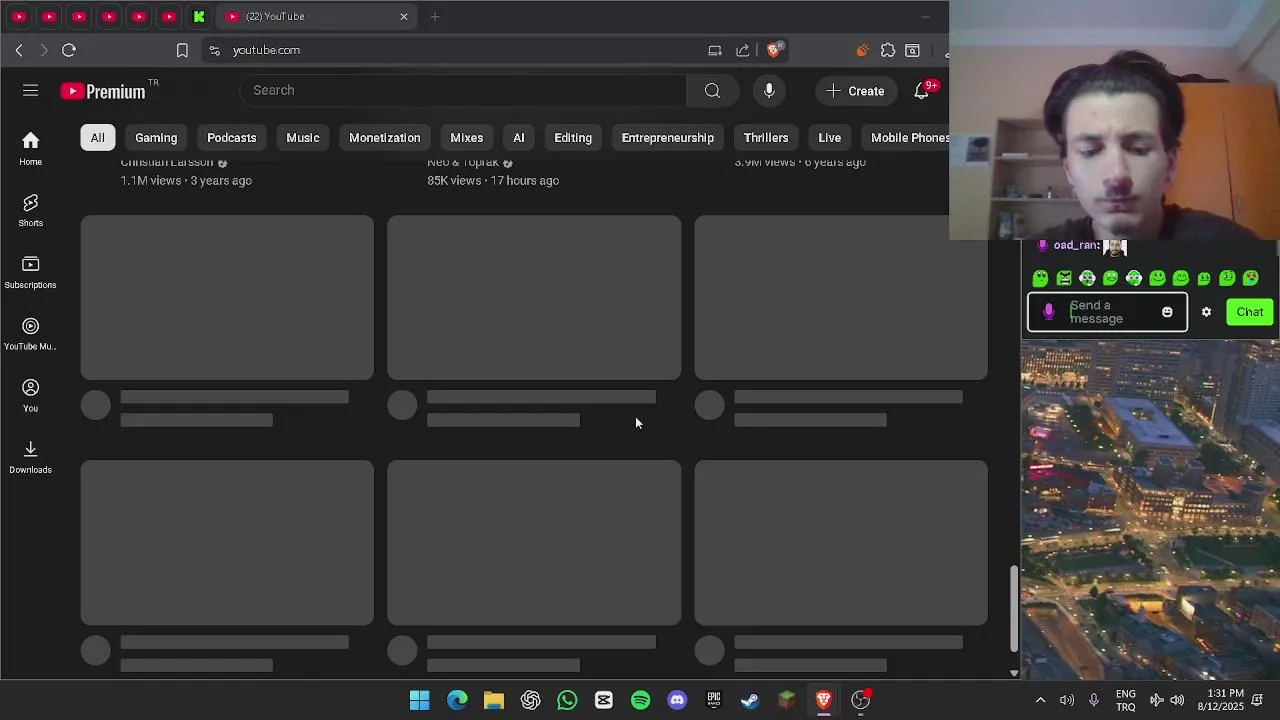Close the (22) YouTube tab

coord(404,16)
